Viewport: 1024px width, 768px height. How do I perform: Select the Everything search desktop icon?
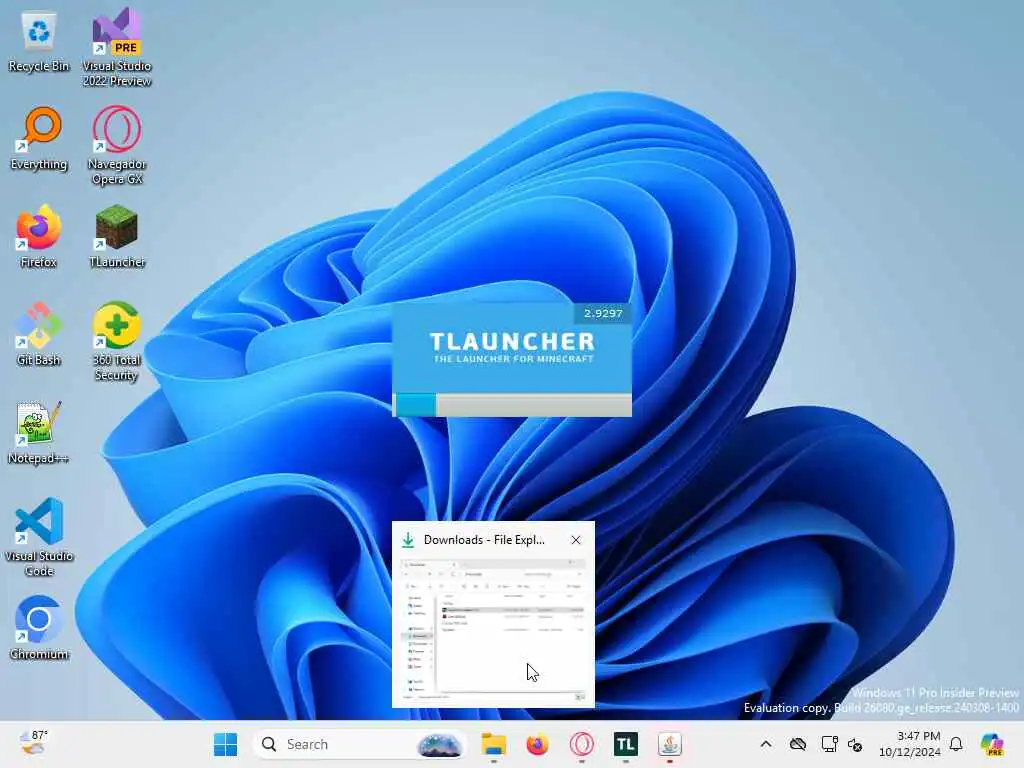(x=39, y=139)
